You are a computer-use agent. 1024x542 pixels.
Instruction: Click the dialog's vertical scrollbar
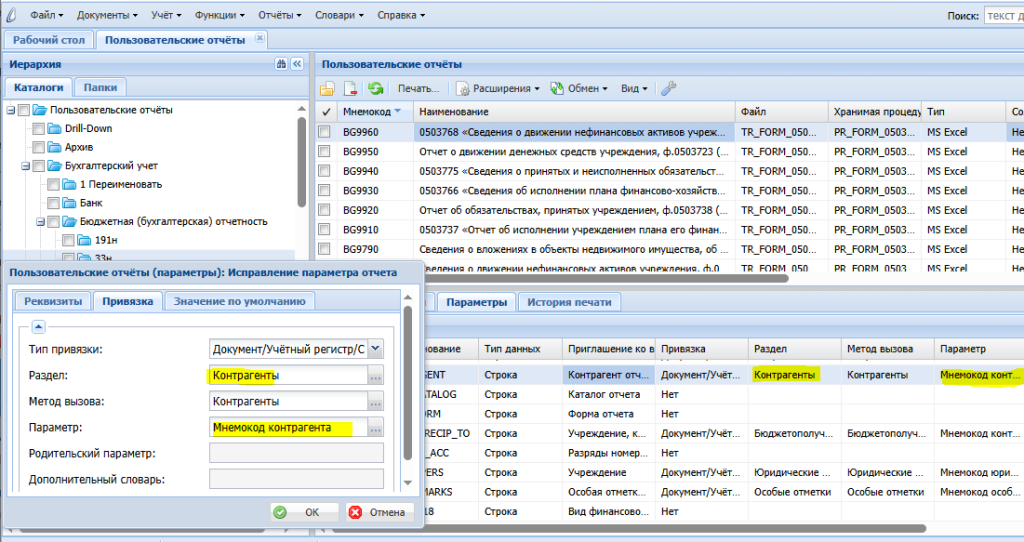click(408, 383)
